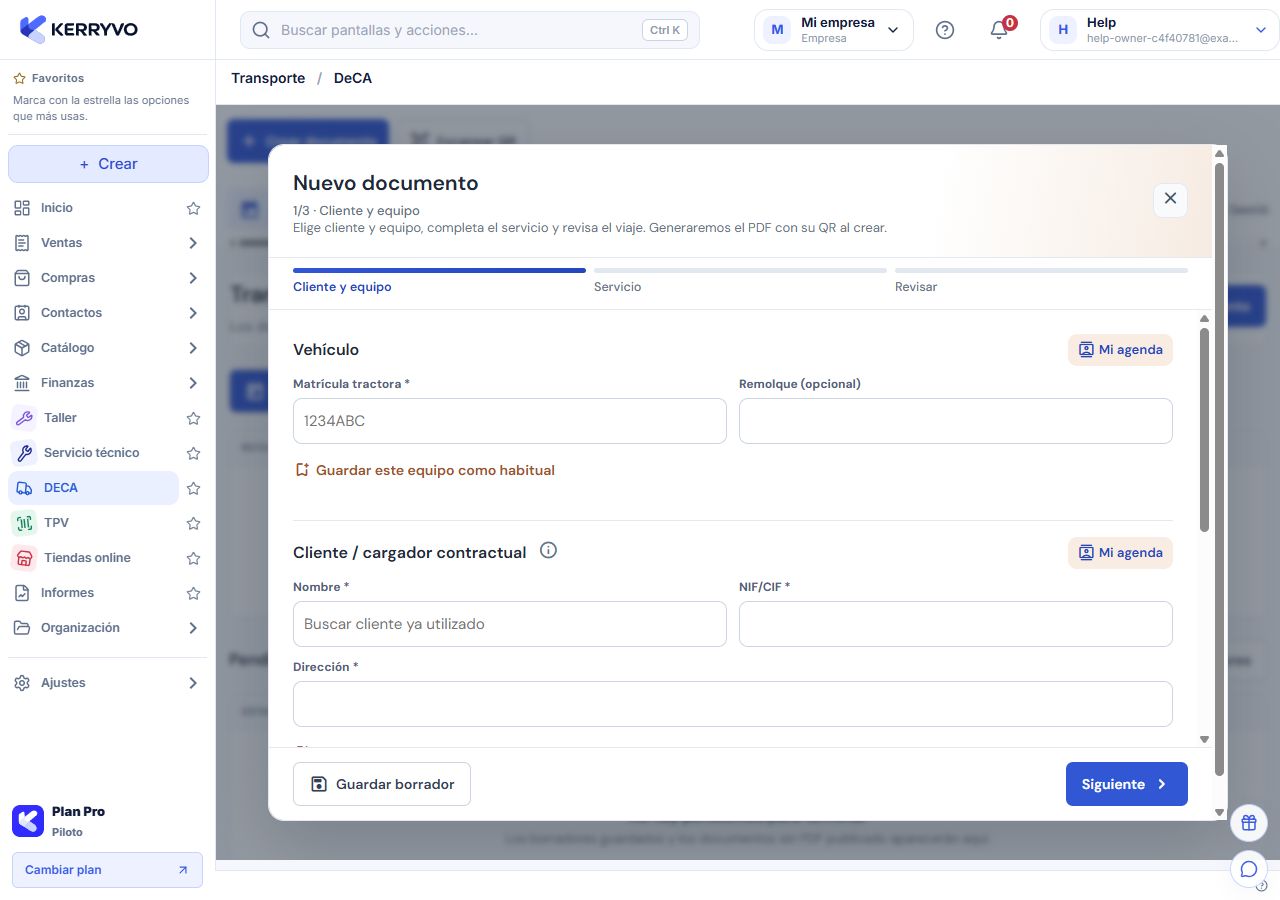Open the chat bubble widget
The height and width of the screenshot is (900, 1280).
pyautogui.click(x=1248, y=869)
